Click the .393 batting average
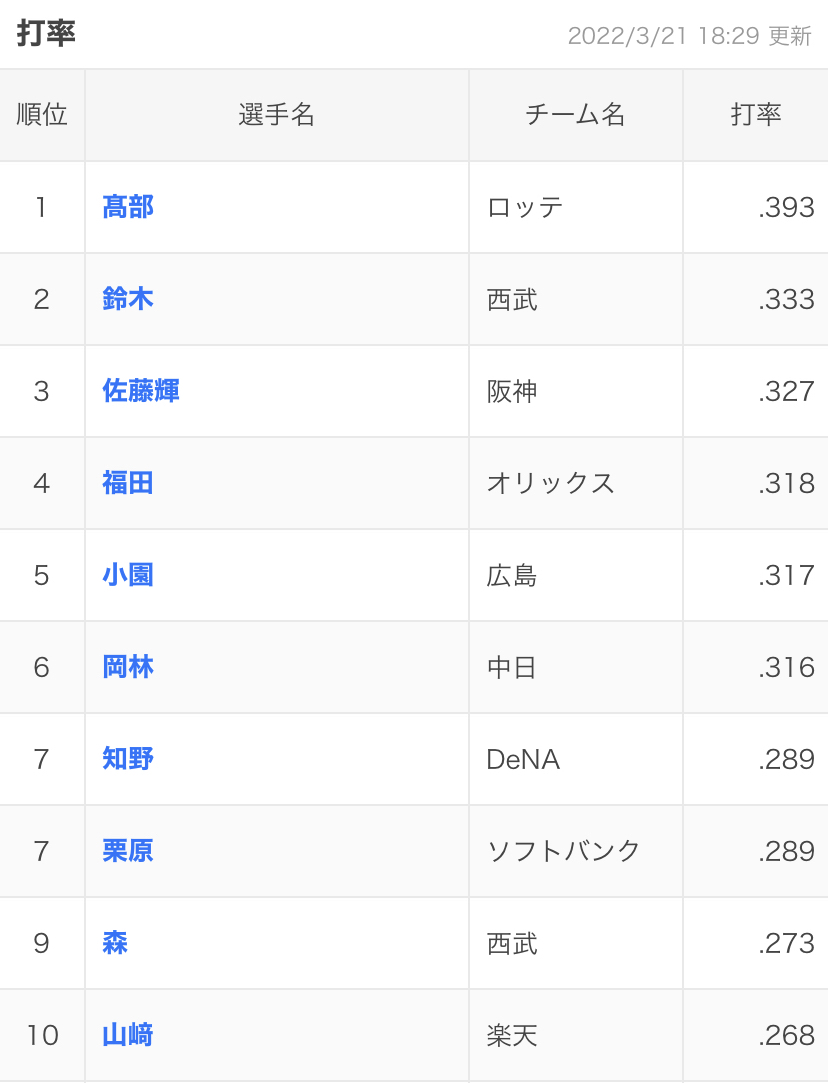This screenshot has height=1083, width=828. pos(786,207)
